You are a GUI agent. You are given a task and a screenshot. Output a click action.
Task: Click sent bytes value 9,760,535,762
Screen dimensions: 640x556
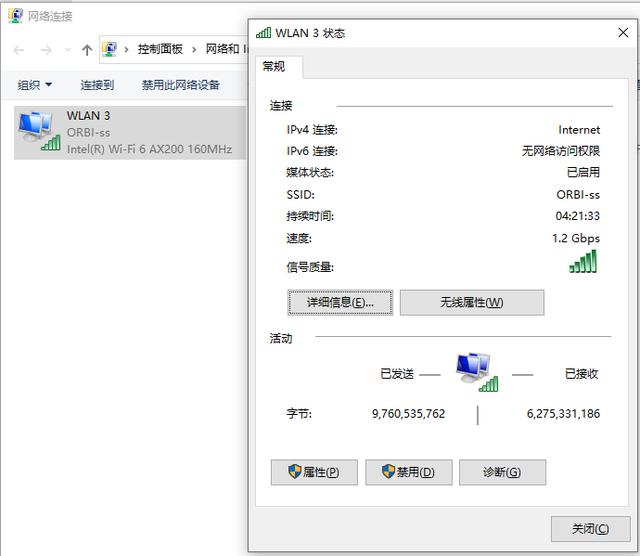pos(409,414)
